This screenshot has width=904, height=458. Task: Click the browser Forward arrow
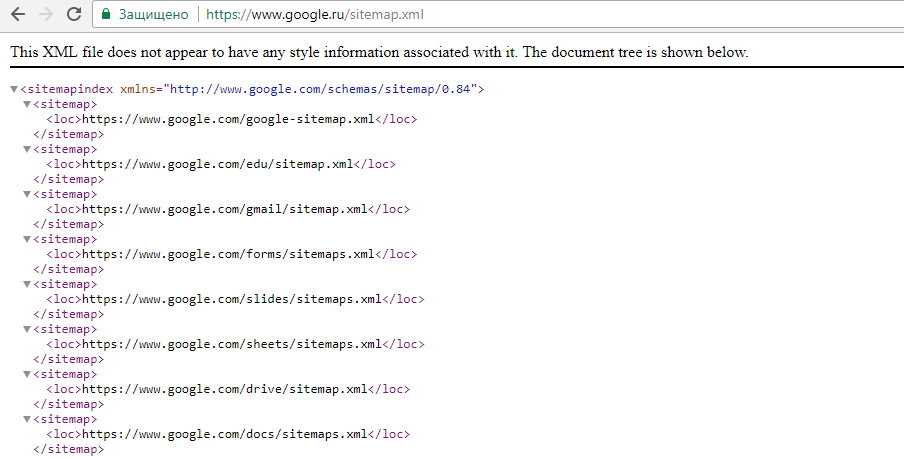pyautogui.click(x=46, y=14)
